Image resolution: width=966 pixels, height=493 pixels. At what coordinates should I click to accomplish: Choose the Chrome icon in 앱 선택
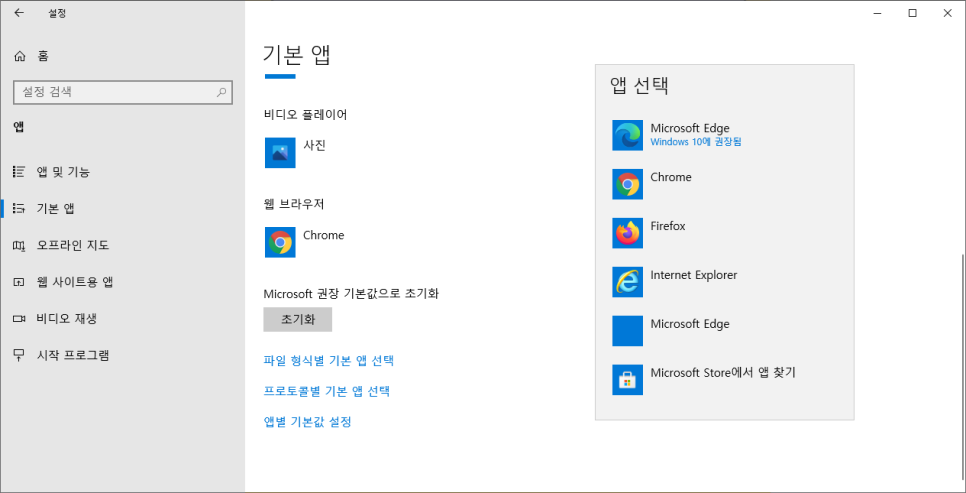tap(628, 184)
